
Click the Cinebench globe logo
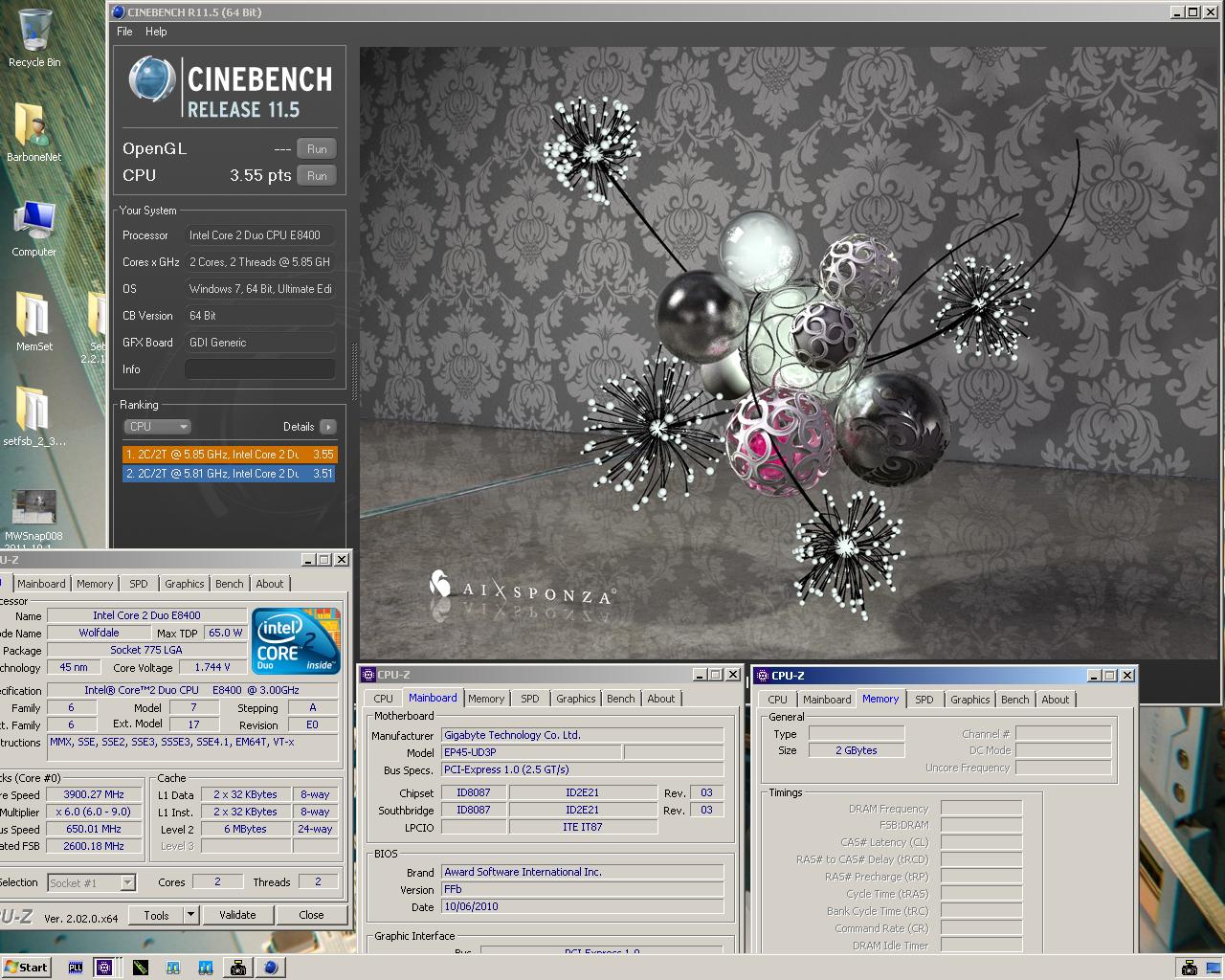click(152, 79)
